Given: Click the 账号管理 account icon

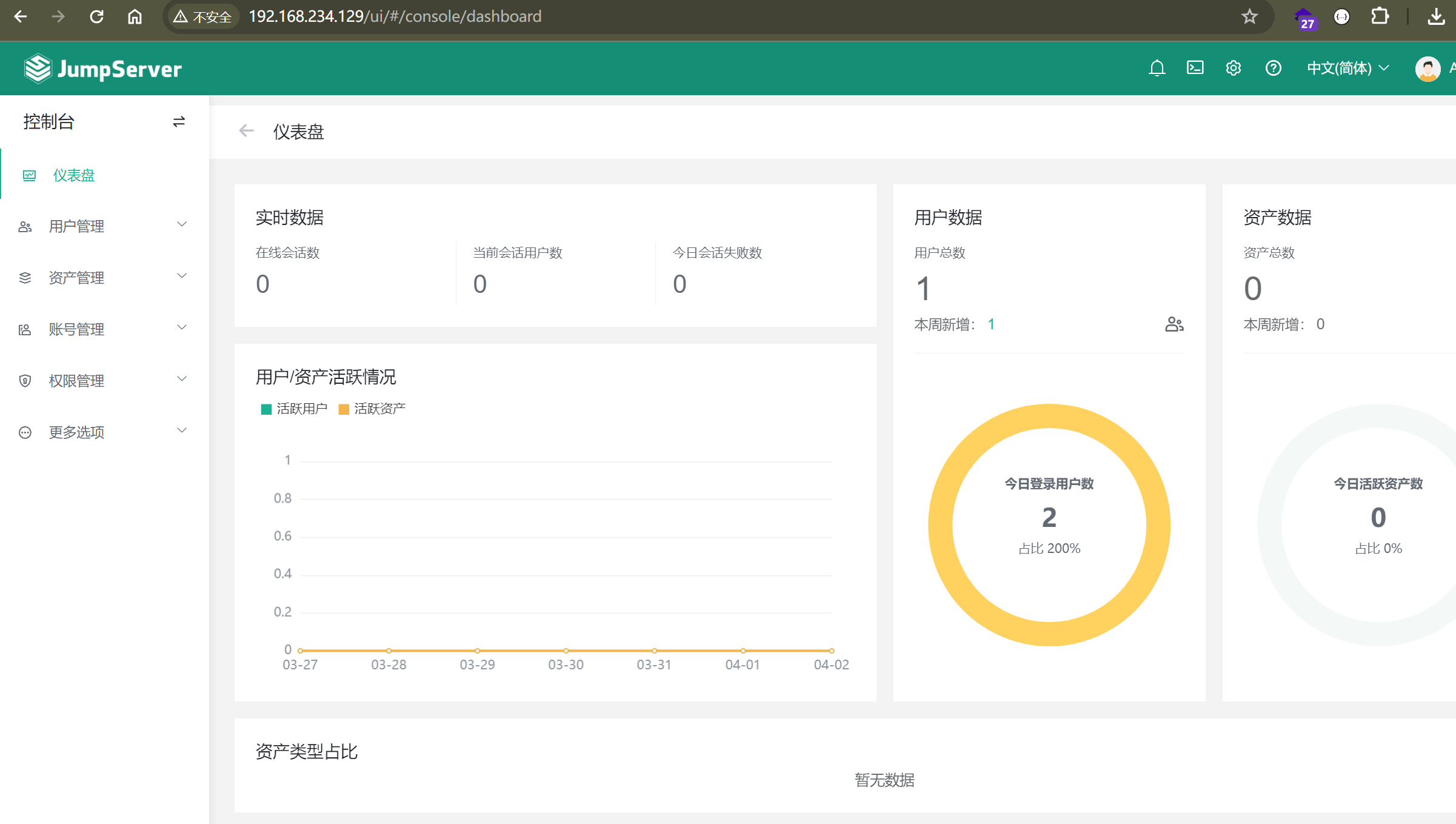Looking at the screenshot, I should click(x=25, y=330).
